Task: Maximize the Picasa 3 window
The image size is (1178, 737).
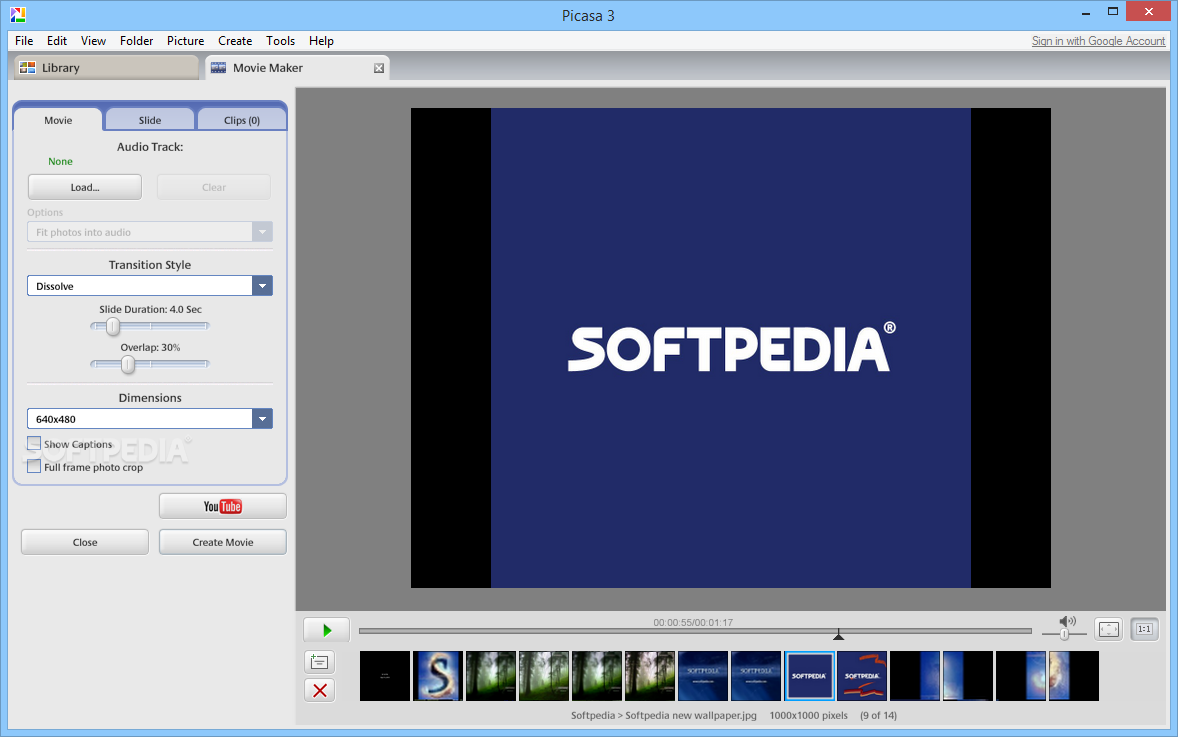Action: (x=1113, y=11)
